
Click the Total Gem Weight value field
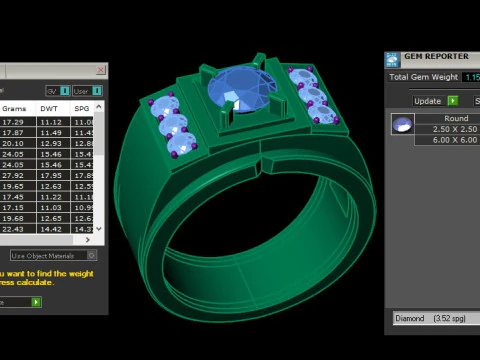pyautogui.click(x=471, y=77)
